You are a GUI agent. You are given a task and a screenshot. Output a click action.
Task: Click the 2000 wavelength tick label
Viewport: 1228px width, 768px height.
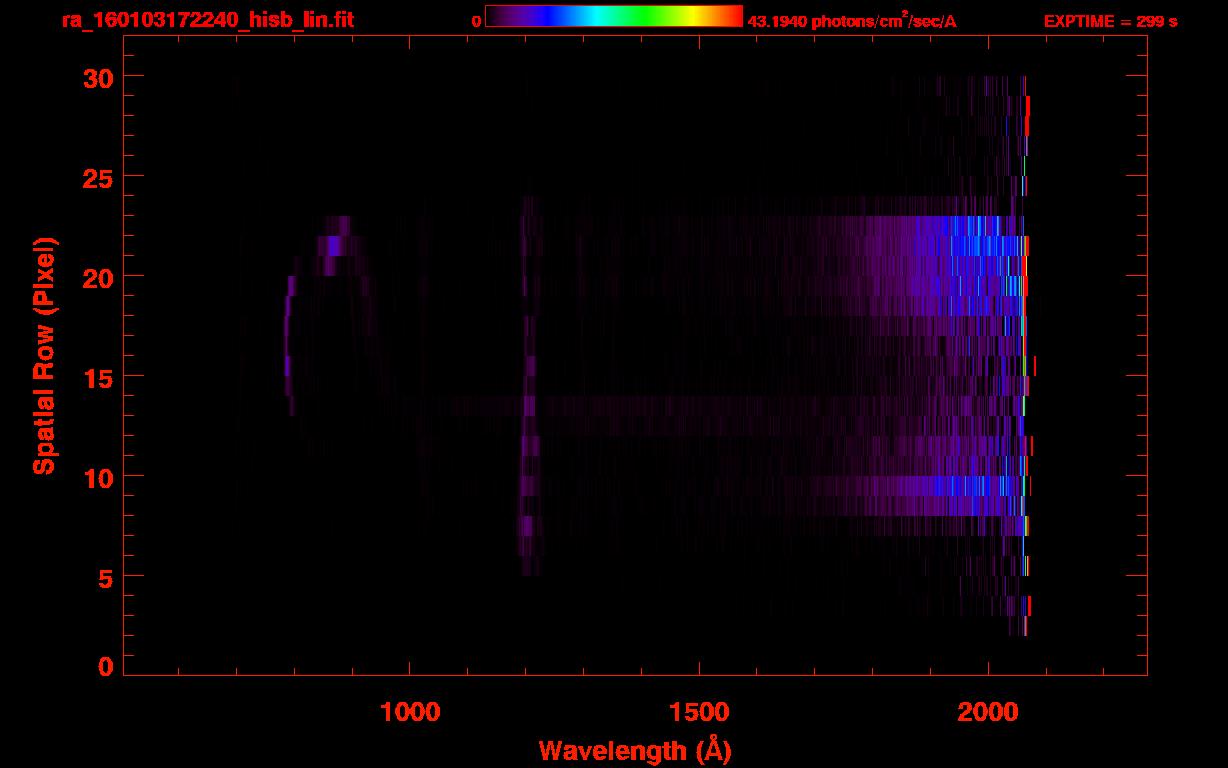(987, 712)
